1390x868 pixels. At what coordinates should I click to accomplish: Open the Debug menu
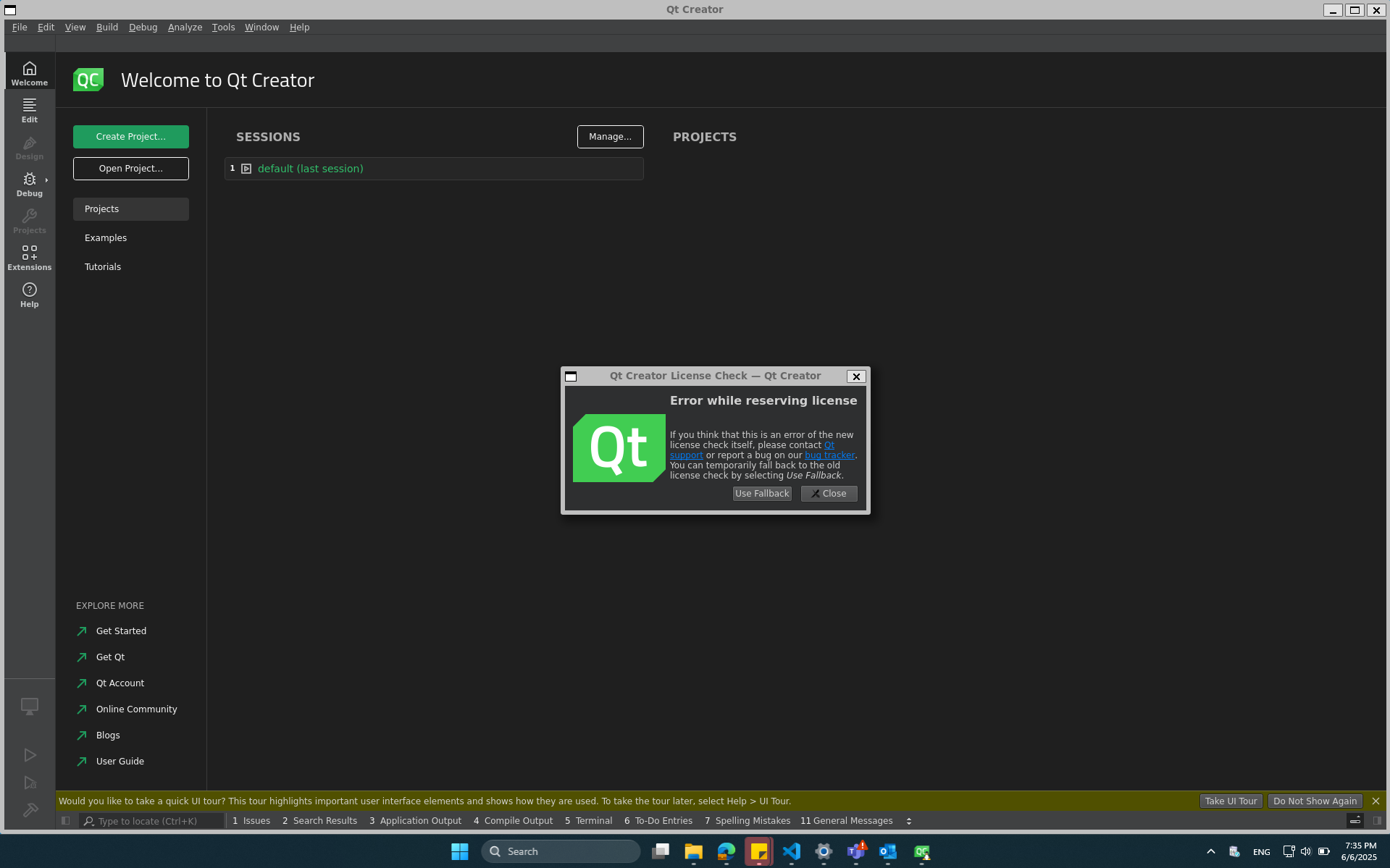coord(143,28)
